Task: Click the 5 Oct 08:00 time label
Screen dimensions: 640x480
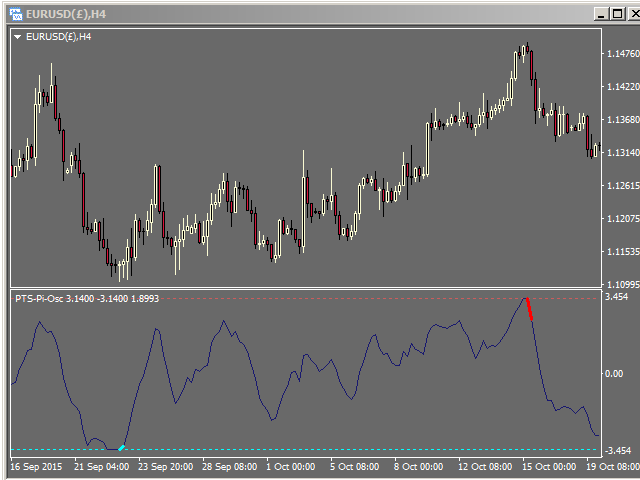Action: (354, 467)
